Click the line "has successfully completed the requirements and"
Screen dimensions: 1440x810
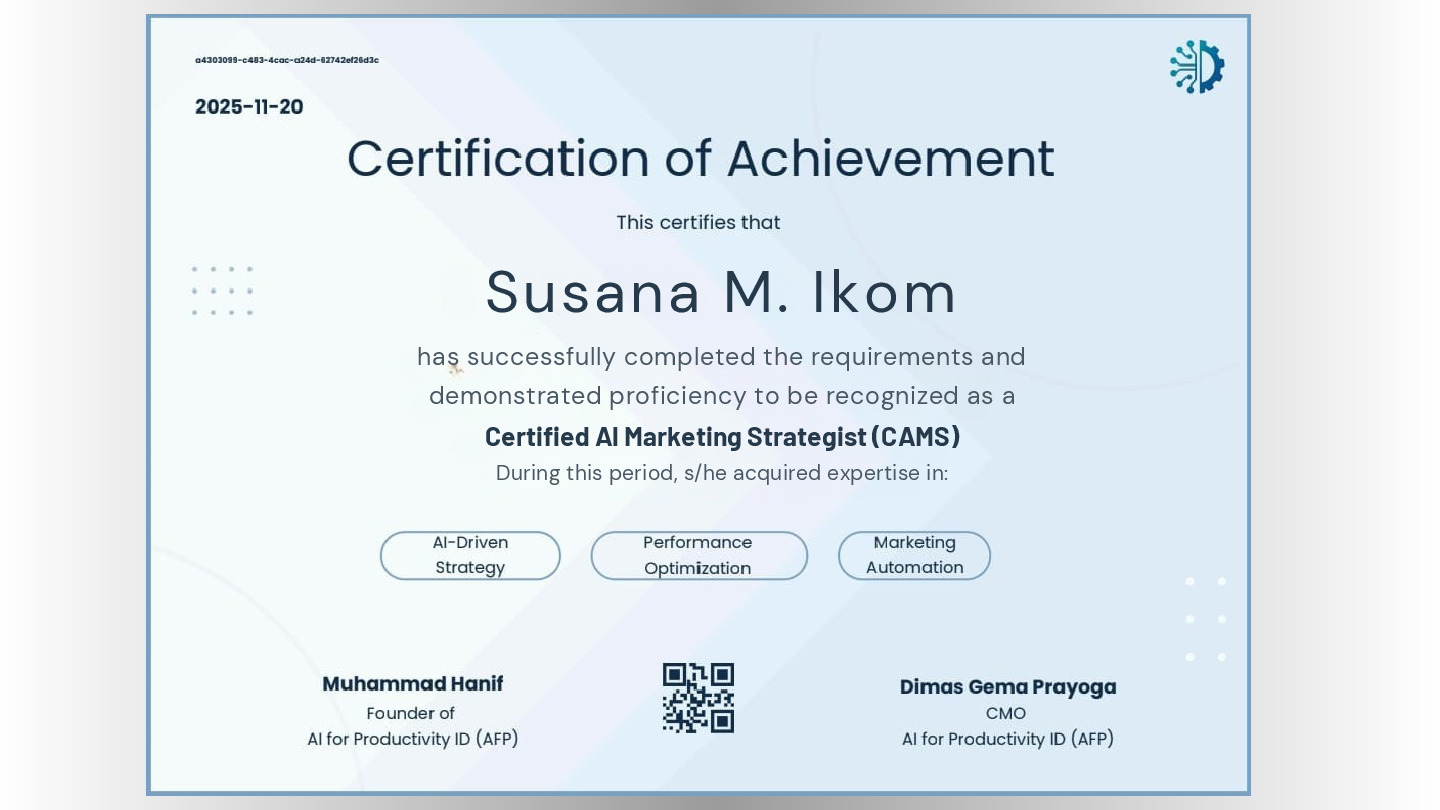pyautogui.click(x=721, y=357)
